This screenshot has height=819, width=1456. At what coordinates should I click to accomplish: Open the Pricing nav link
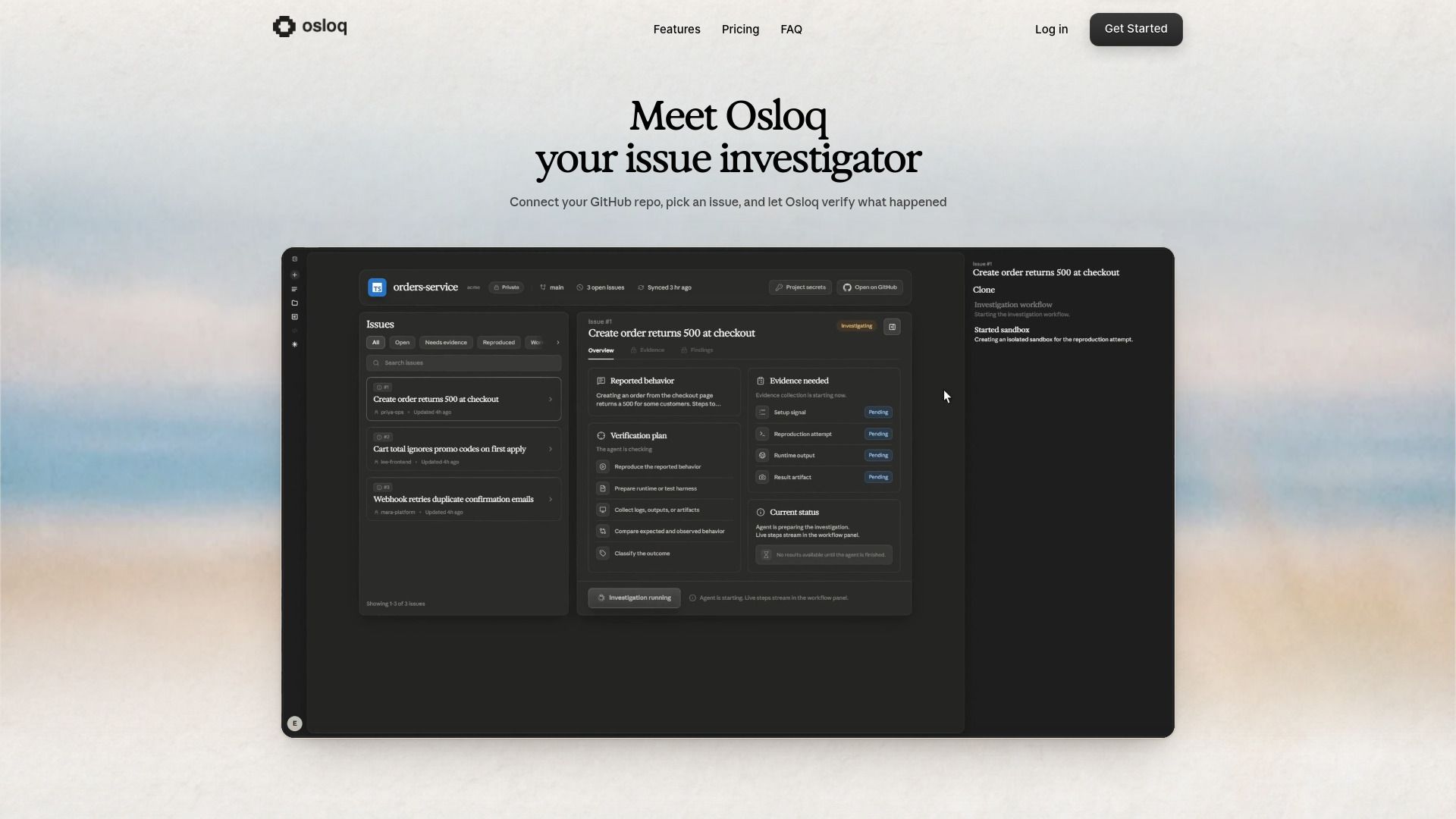point(740,30)
